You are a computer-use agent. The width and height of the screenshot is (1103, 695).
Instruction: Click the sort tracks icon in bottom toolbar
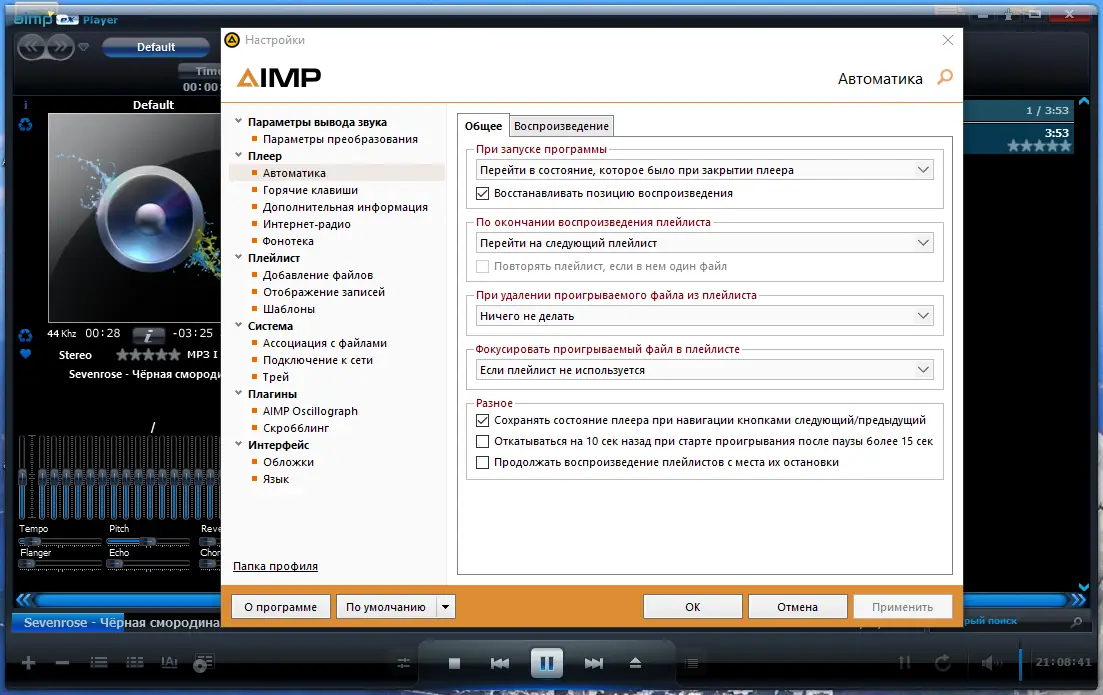(168, 662)
